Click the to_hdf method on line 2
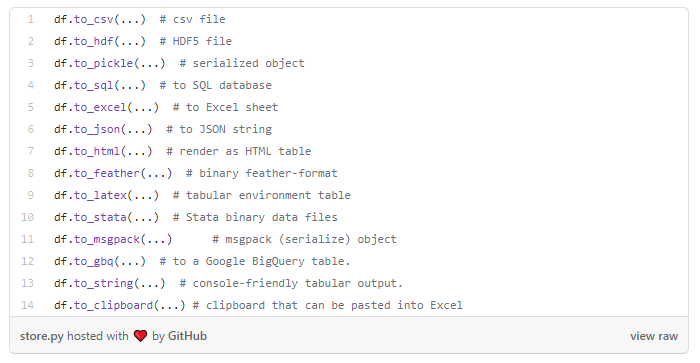 (94, 42)
